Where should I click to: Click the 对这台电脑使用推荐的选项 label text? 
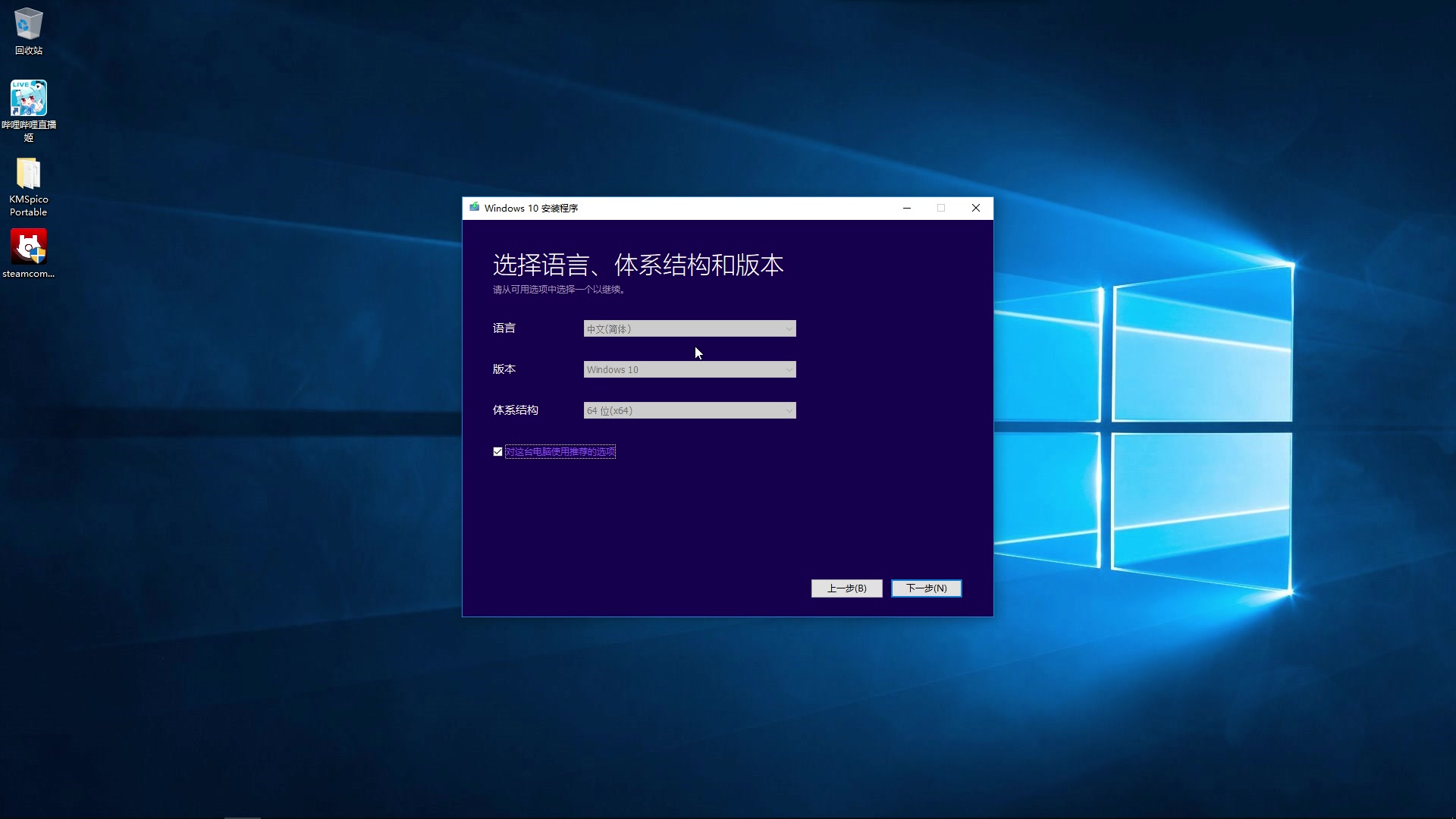pyautogui.click(x=560, y=452)
